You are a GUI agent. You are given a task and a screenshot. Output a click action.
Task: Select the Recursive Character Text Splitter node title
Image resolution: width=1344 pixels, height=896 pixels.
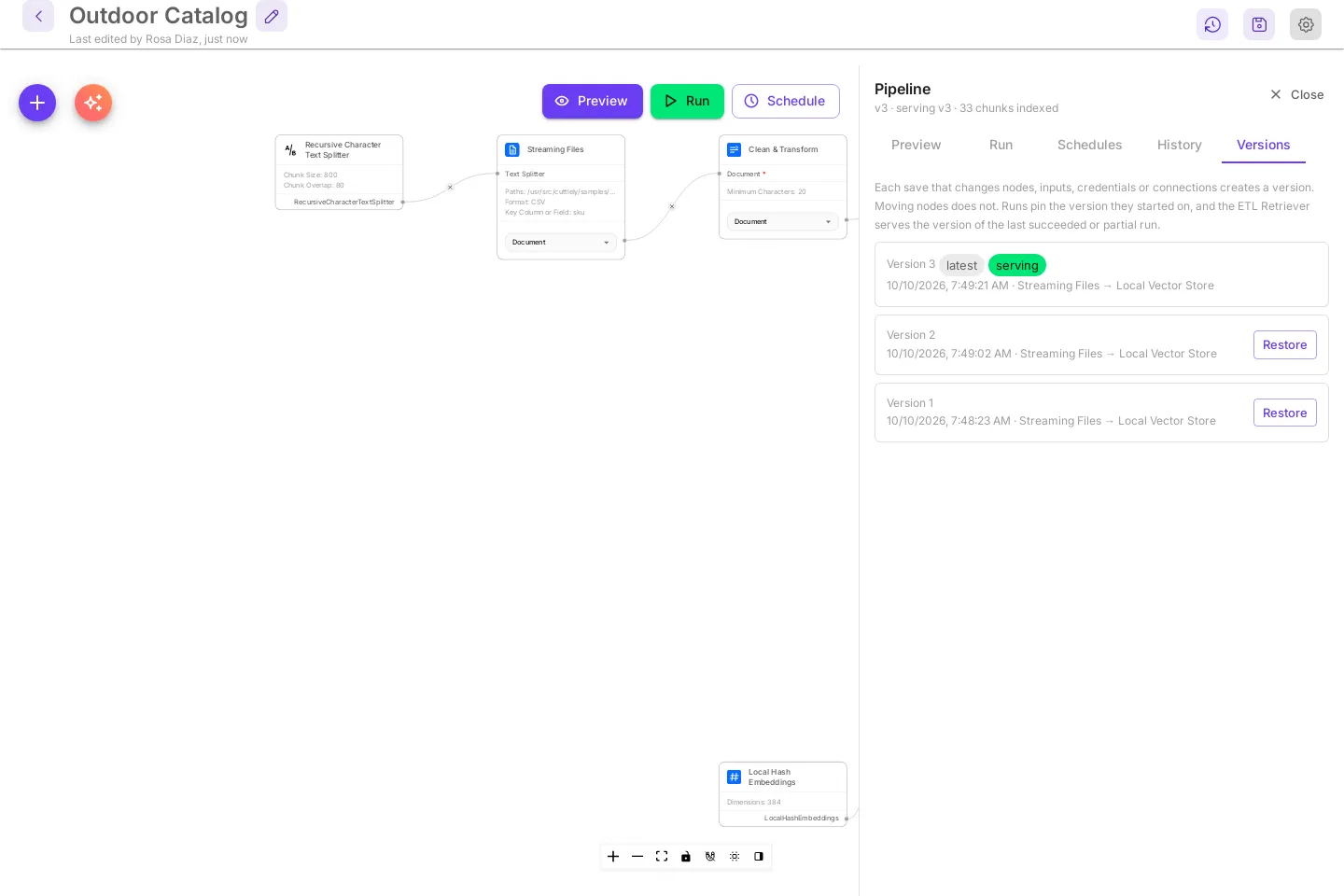(343, 149)
